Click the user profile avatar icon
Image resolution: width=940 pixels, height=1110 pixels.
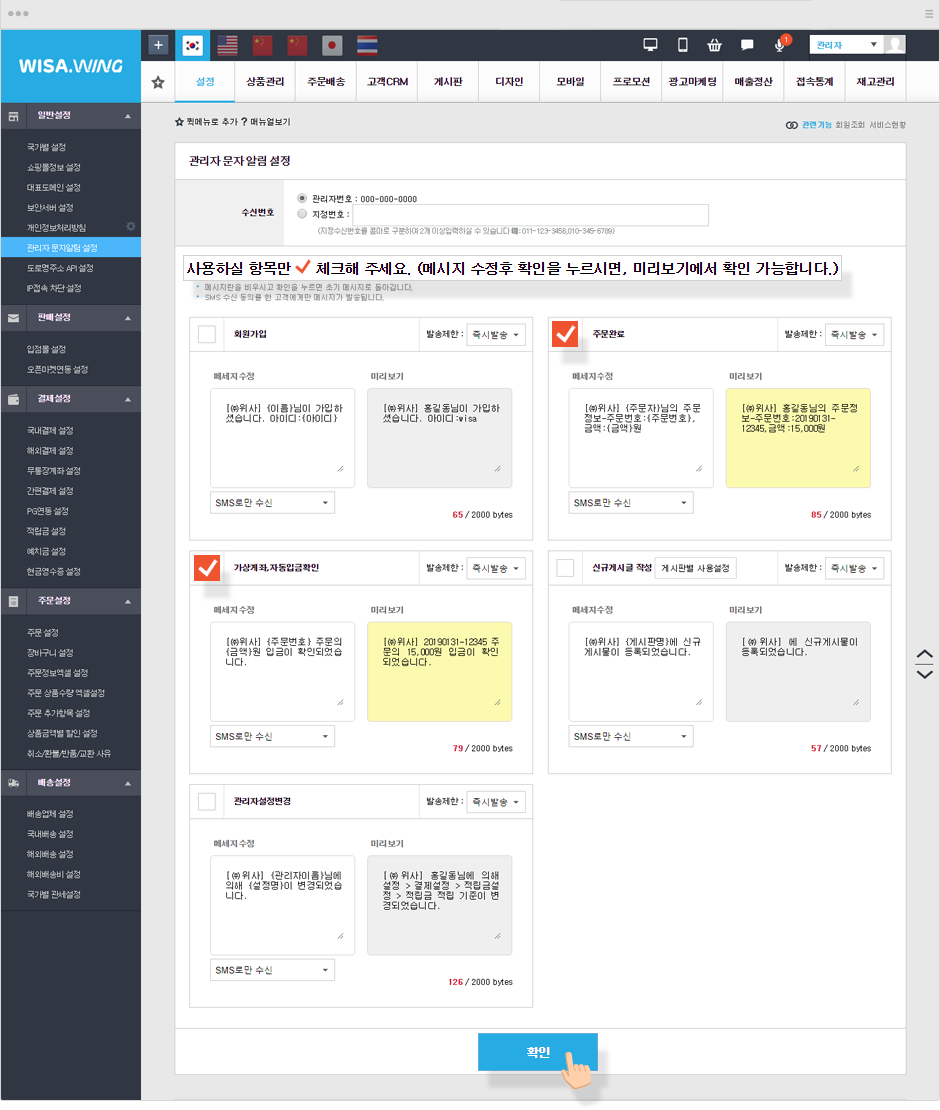click(x=895, y=45)
